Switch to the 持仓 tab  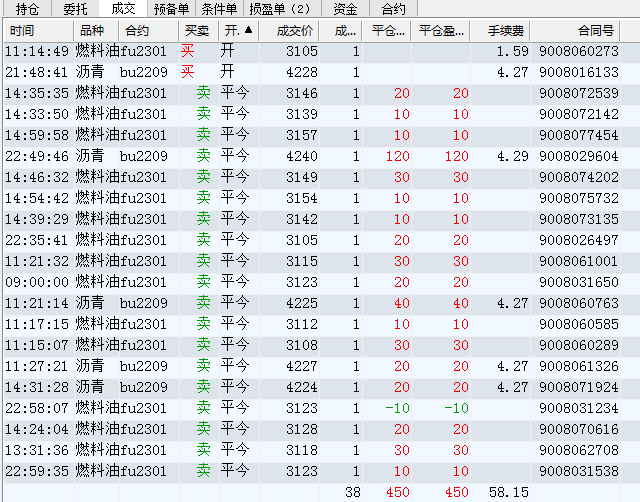point(27,9)
